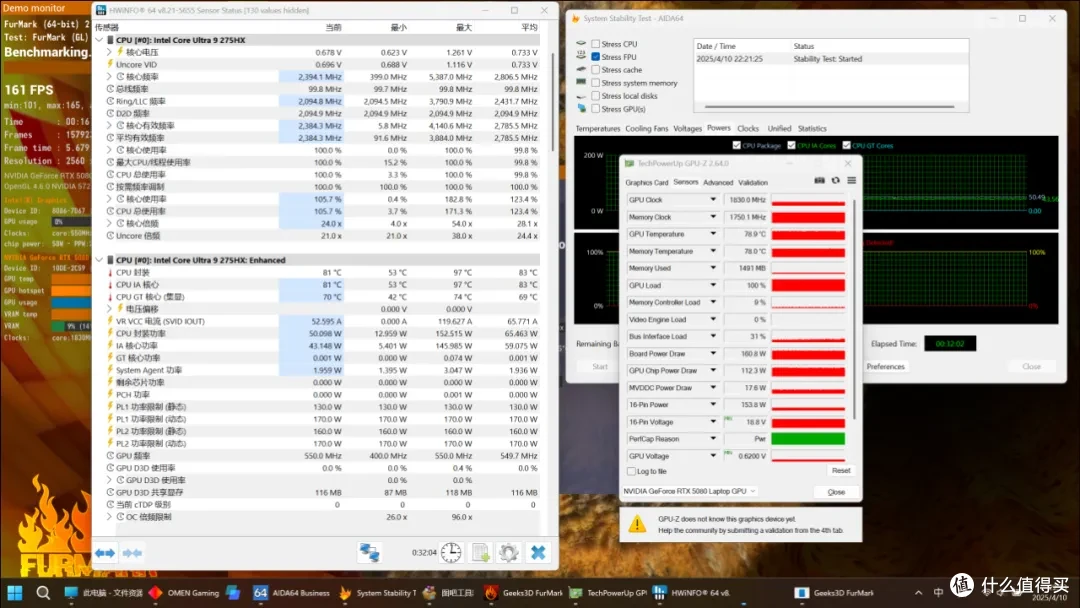The image size is (1080, 608).
Task: Switch to Cooling Fans tab
Action: pyautogui.click(x=647, y=129)
